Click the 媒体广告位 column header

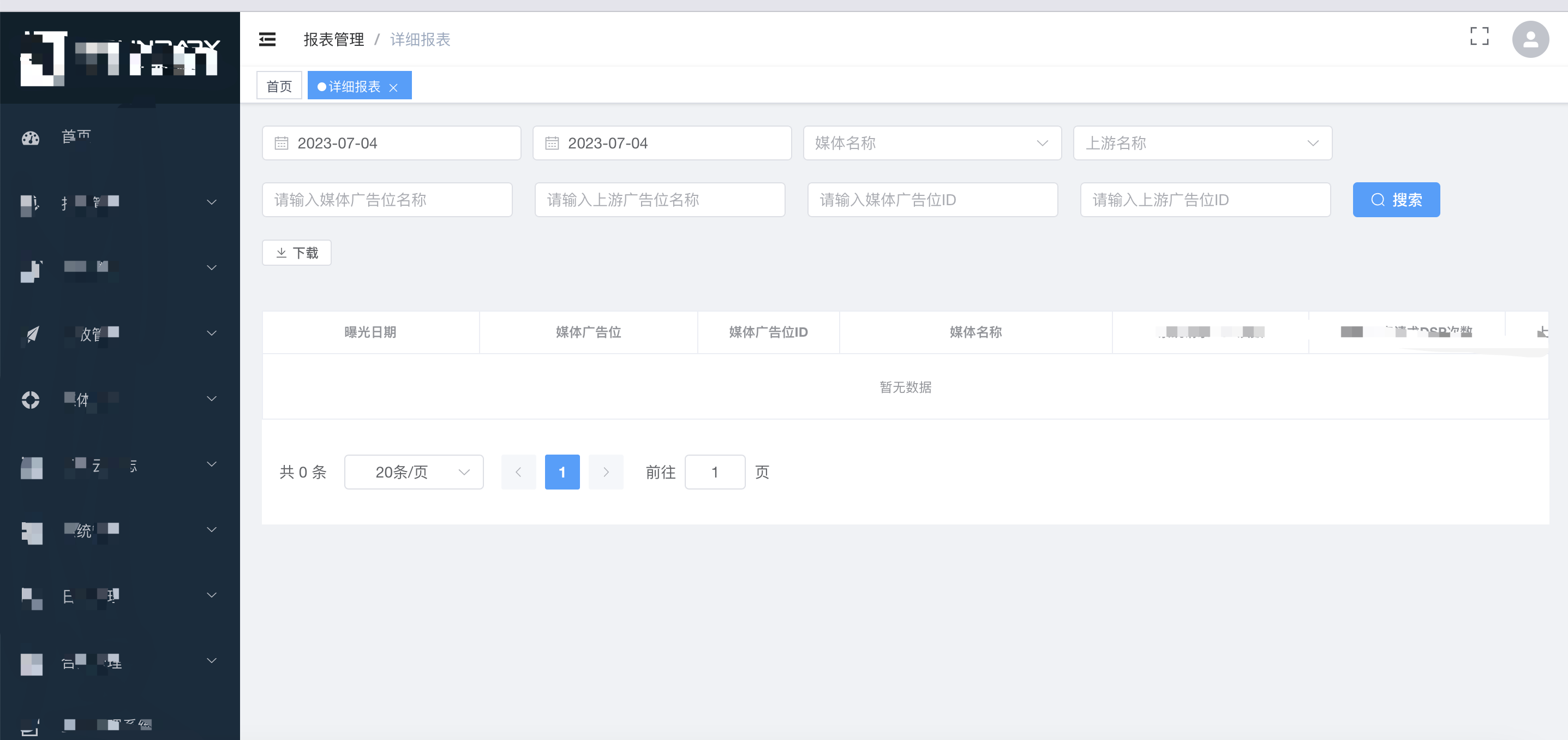click(x=588, y=332)
